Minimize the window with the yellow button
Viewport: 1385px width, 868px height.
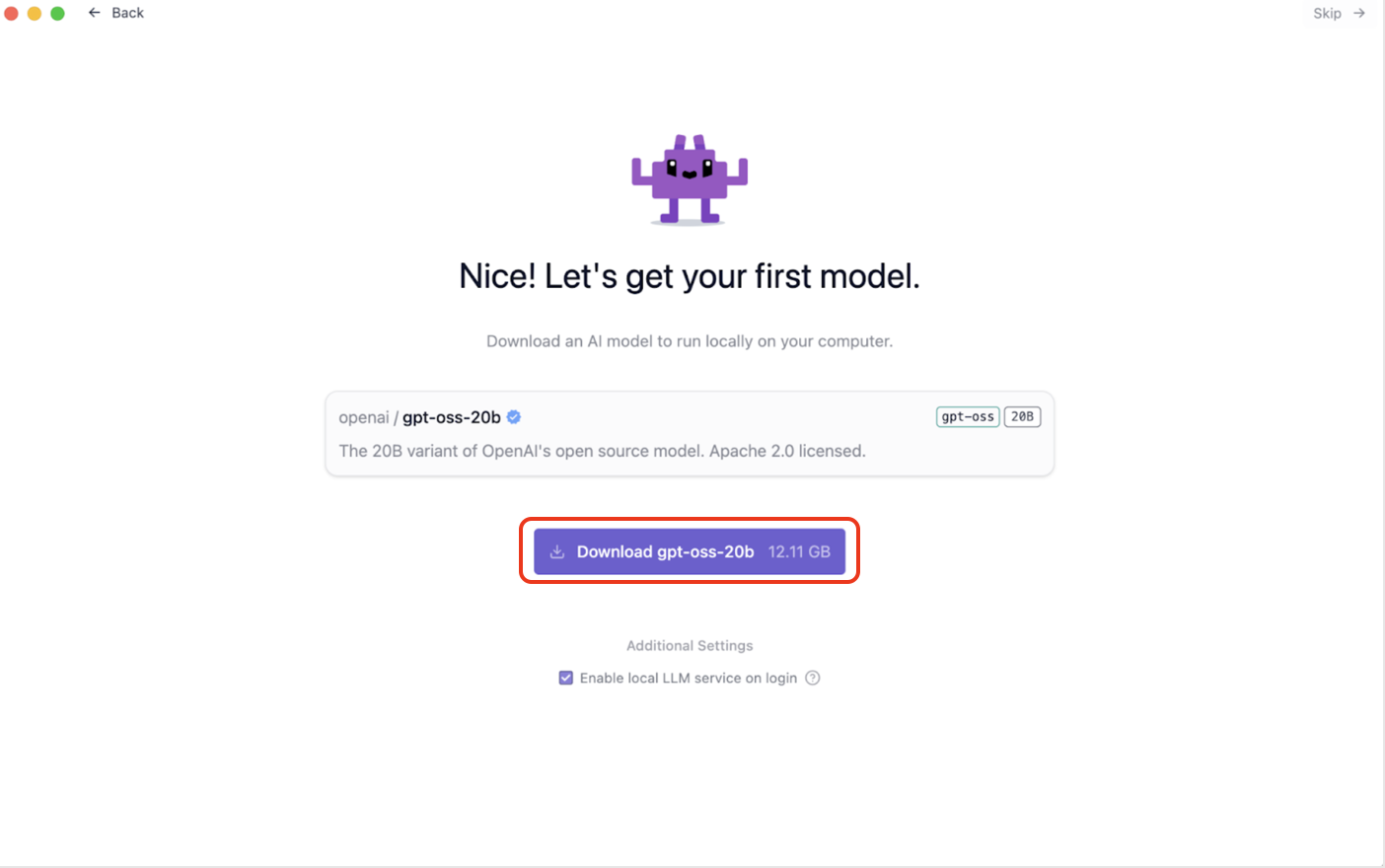coord(35,13)
